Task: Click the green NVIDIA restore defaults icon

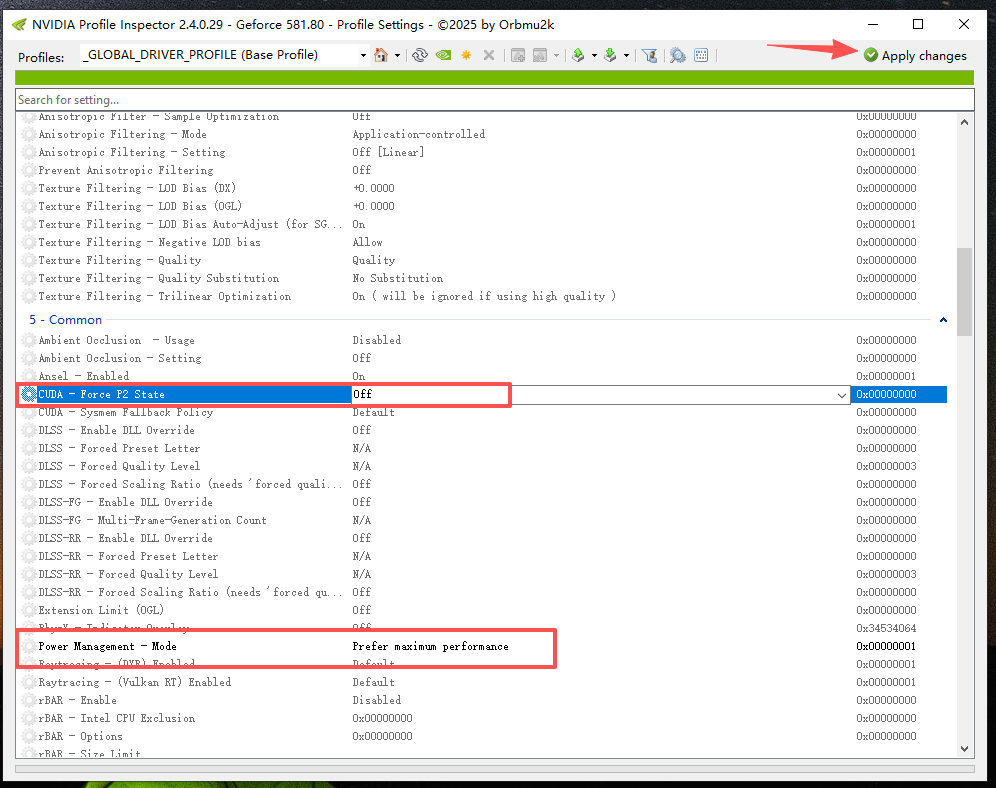Action: coord(443,55)
